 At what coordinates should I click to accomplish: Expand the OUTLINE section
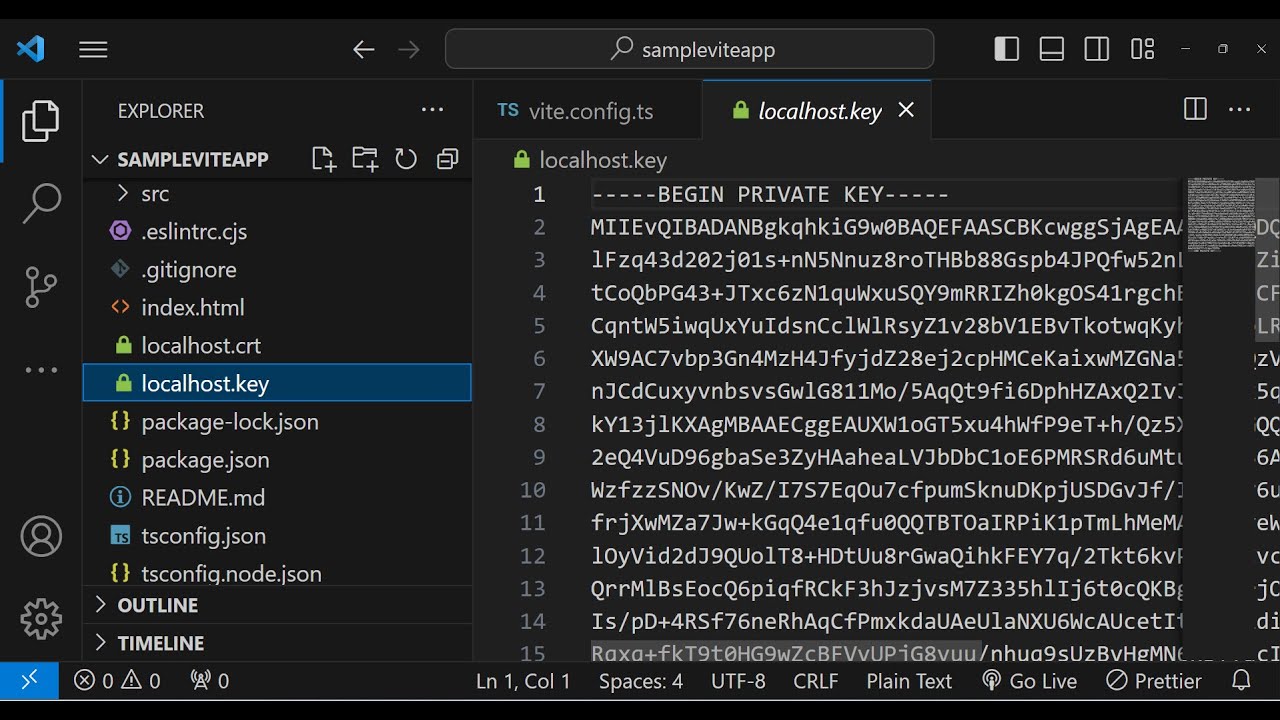pyautogui.click(x=157, y=605)
